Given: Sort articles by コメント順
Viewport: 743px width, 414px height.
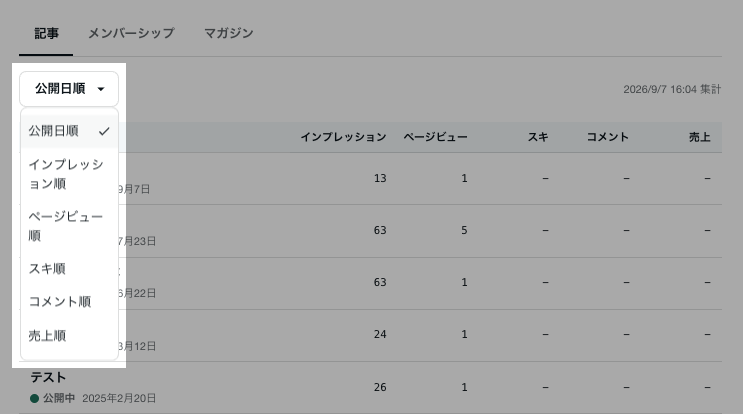Looking at the screenshot, I should pyautogui.click(x=69, y=302).
